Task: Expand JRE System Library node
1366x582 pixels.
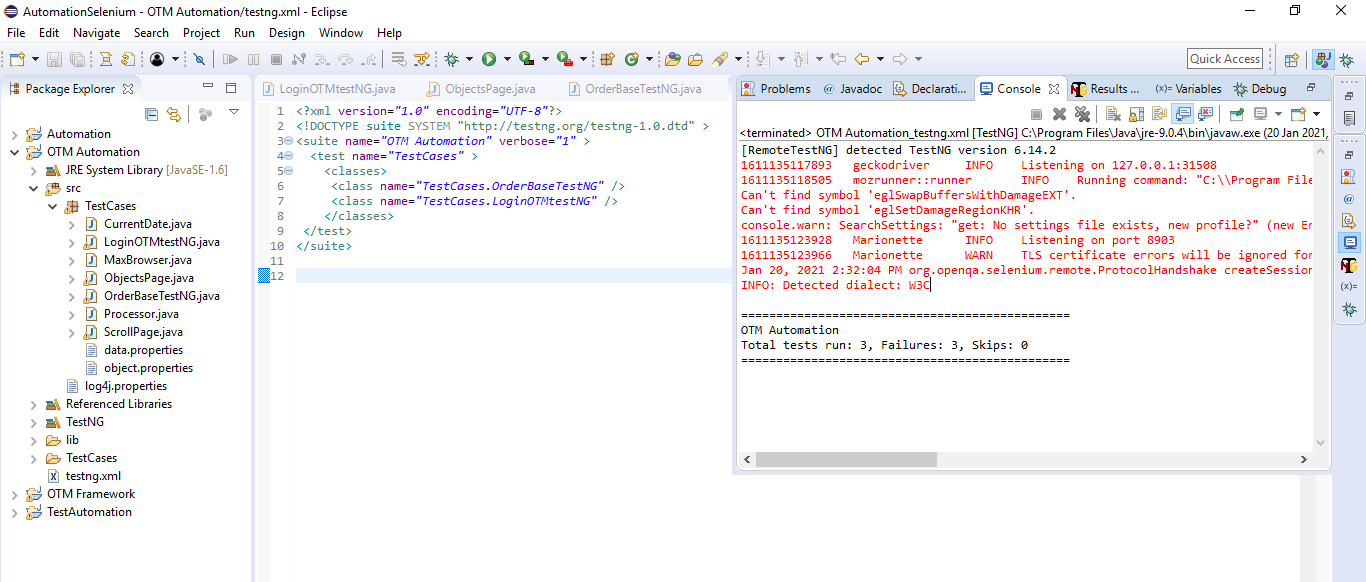Action: 33,170
